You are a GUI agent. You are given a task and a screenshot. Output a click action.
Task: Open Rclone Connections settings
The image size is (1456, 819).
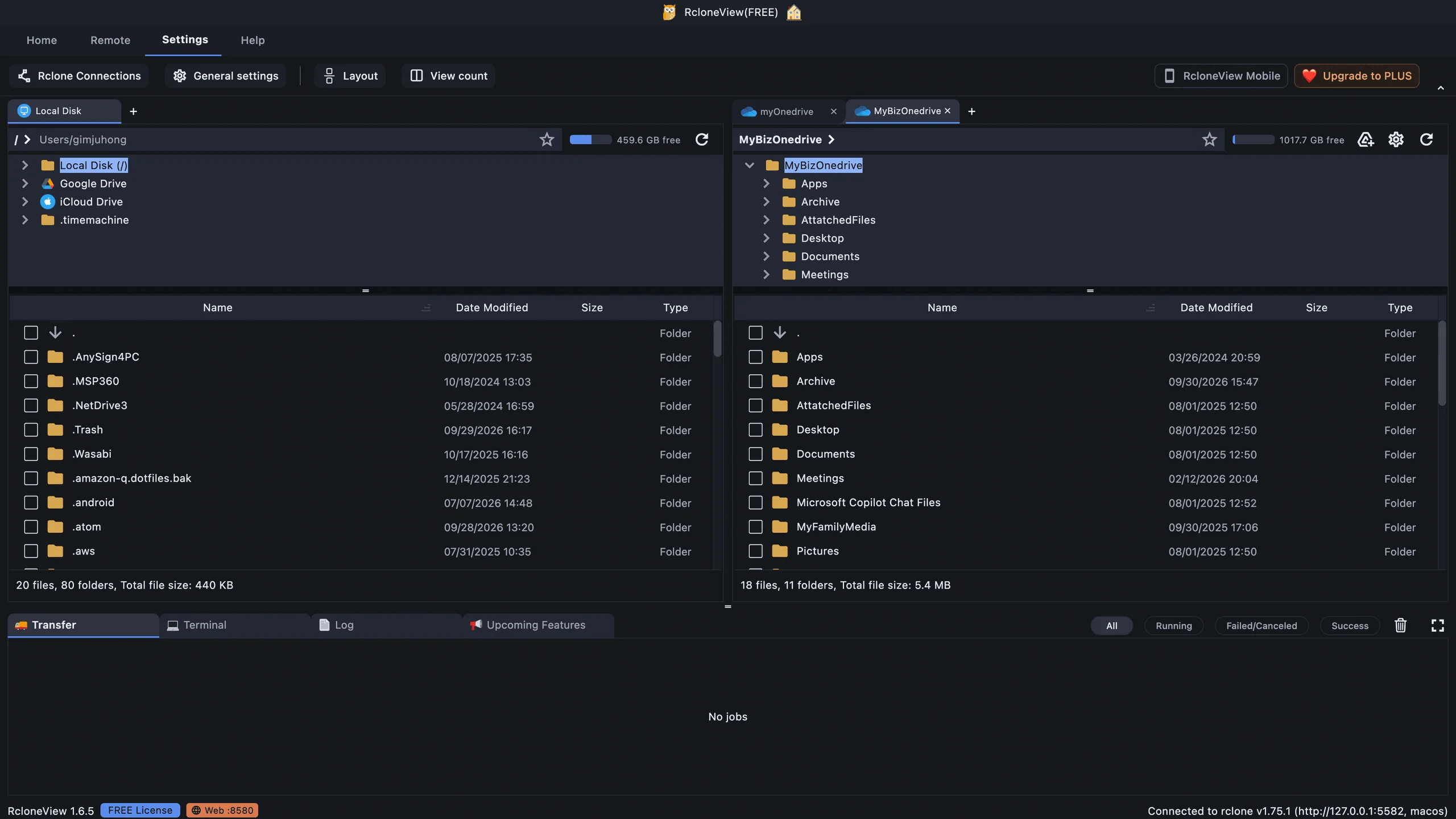click(x=79, y=76)
